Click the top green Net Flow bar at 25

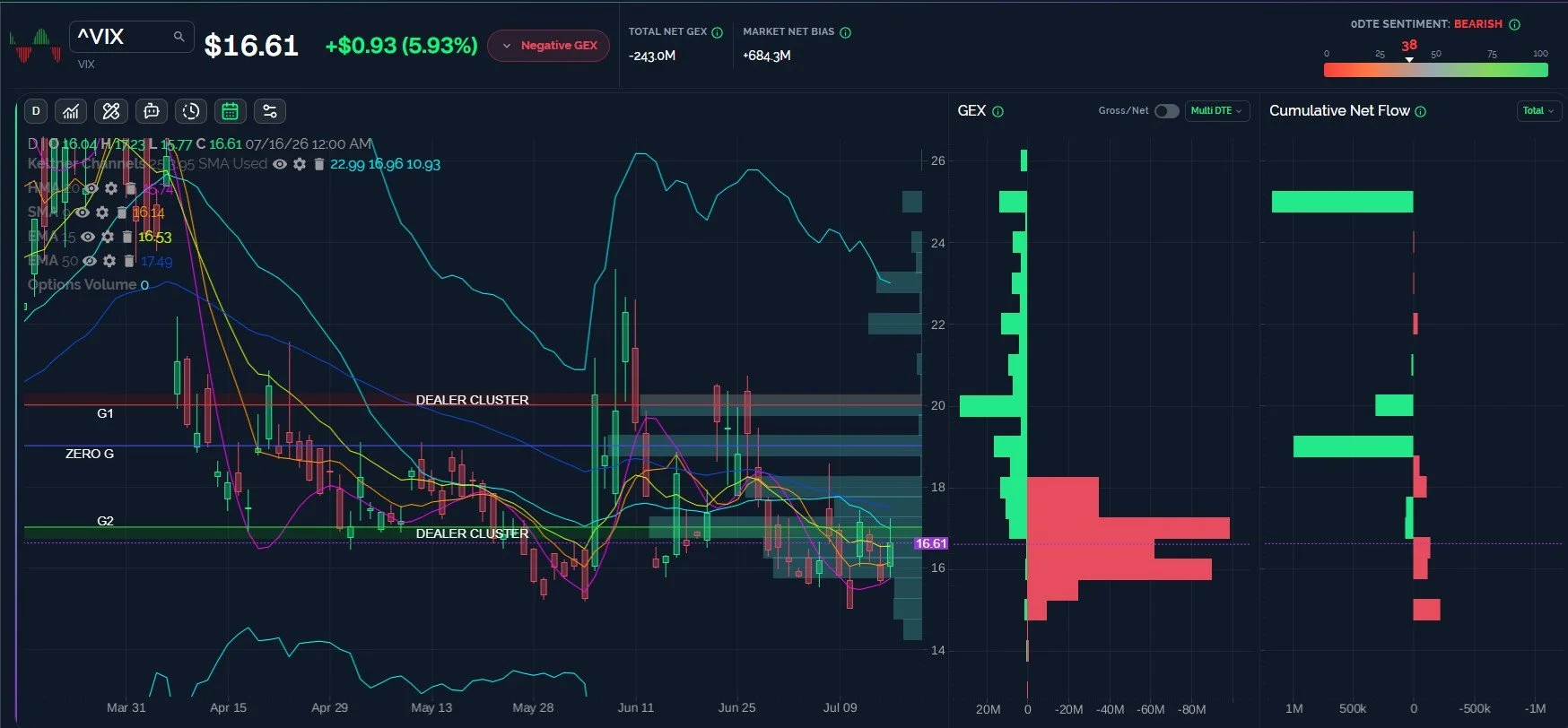pyautogui.click(x=1342, y=202)
